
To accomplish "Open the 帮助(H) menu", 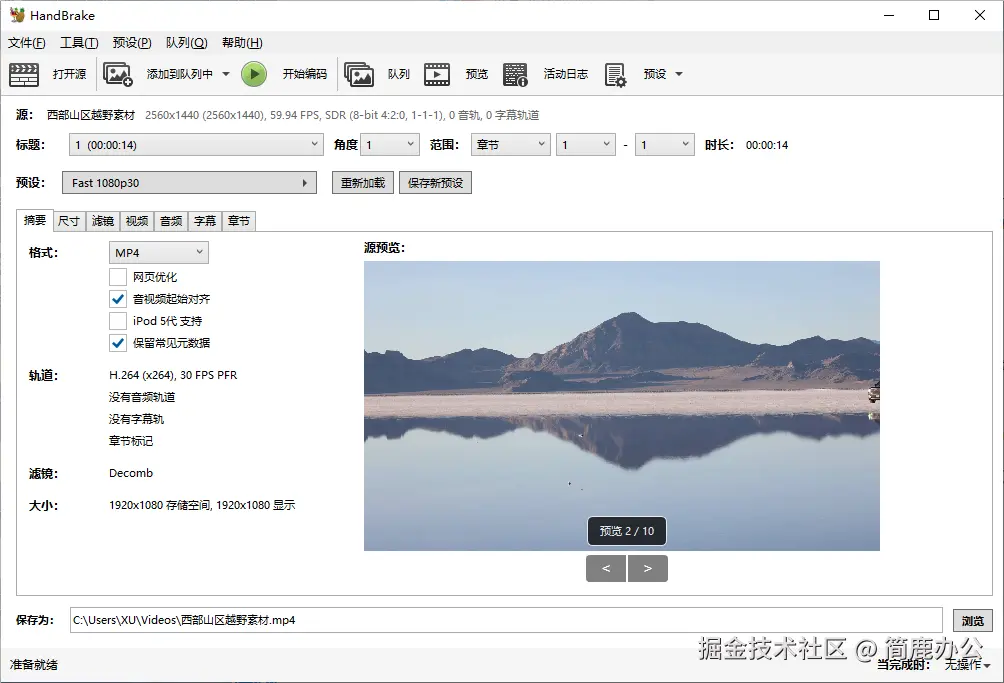I will [x=242, y=43].
